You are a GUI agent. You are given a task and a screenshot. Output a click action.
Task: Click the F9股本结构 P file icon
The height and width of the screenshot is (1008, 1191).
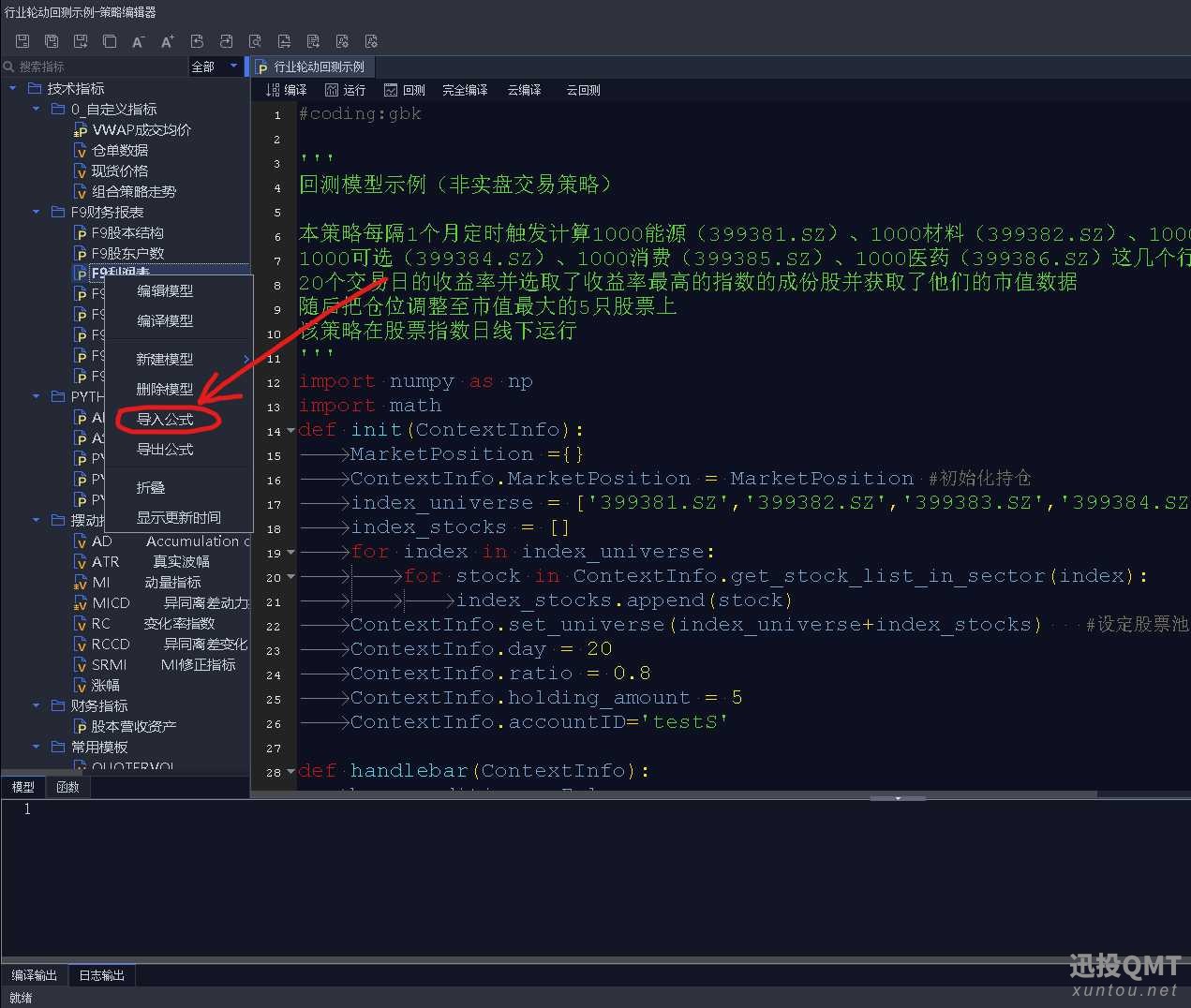tap(81, 233)
